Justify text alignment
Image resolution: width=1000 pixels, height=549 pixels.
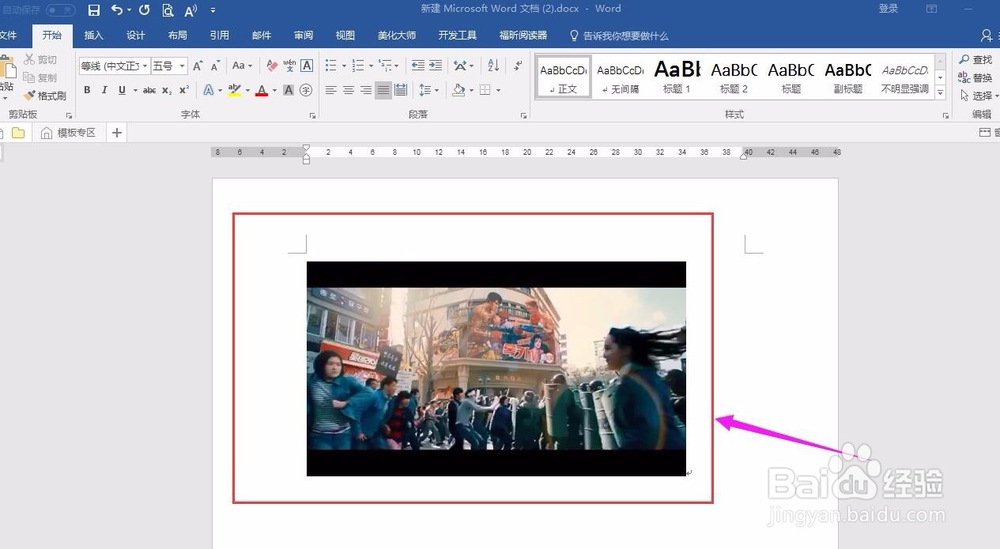click(383, 91)
